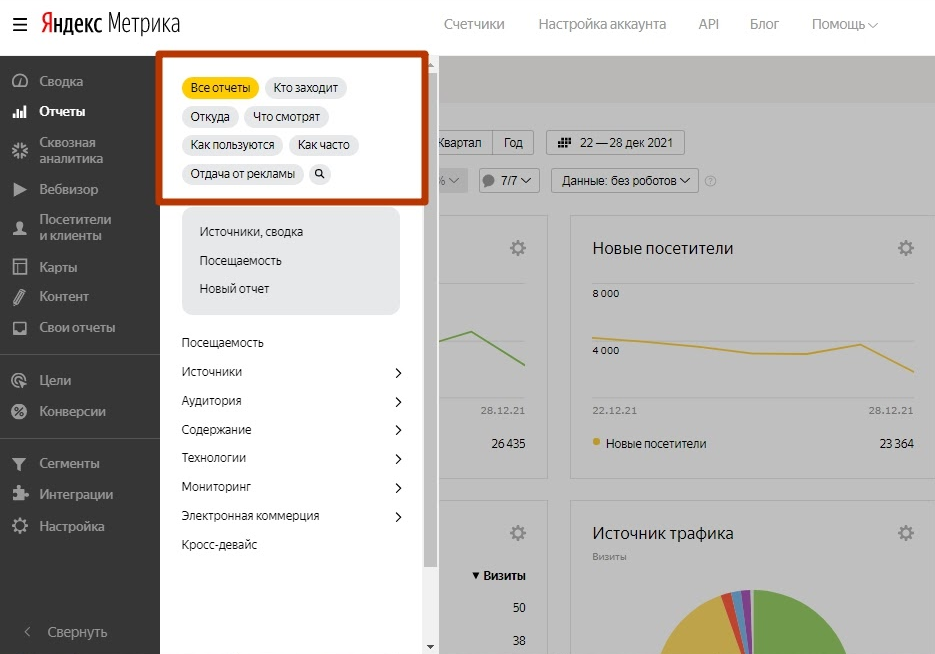Click the search magnifier chip in reports panel
The height and width of the screenshot is (654, 935).
point(320,174)
